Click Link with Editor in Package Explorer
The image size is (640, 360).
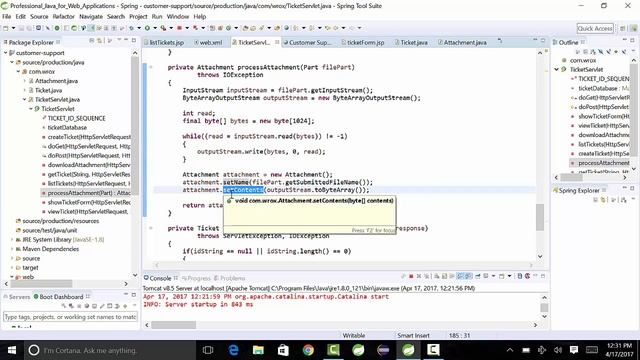pyautogui.click(x=100, y=40)
